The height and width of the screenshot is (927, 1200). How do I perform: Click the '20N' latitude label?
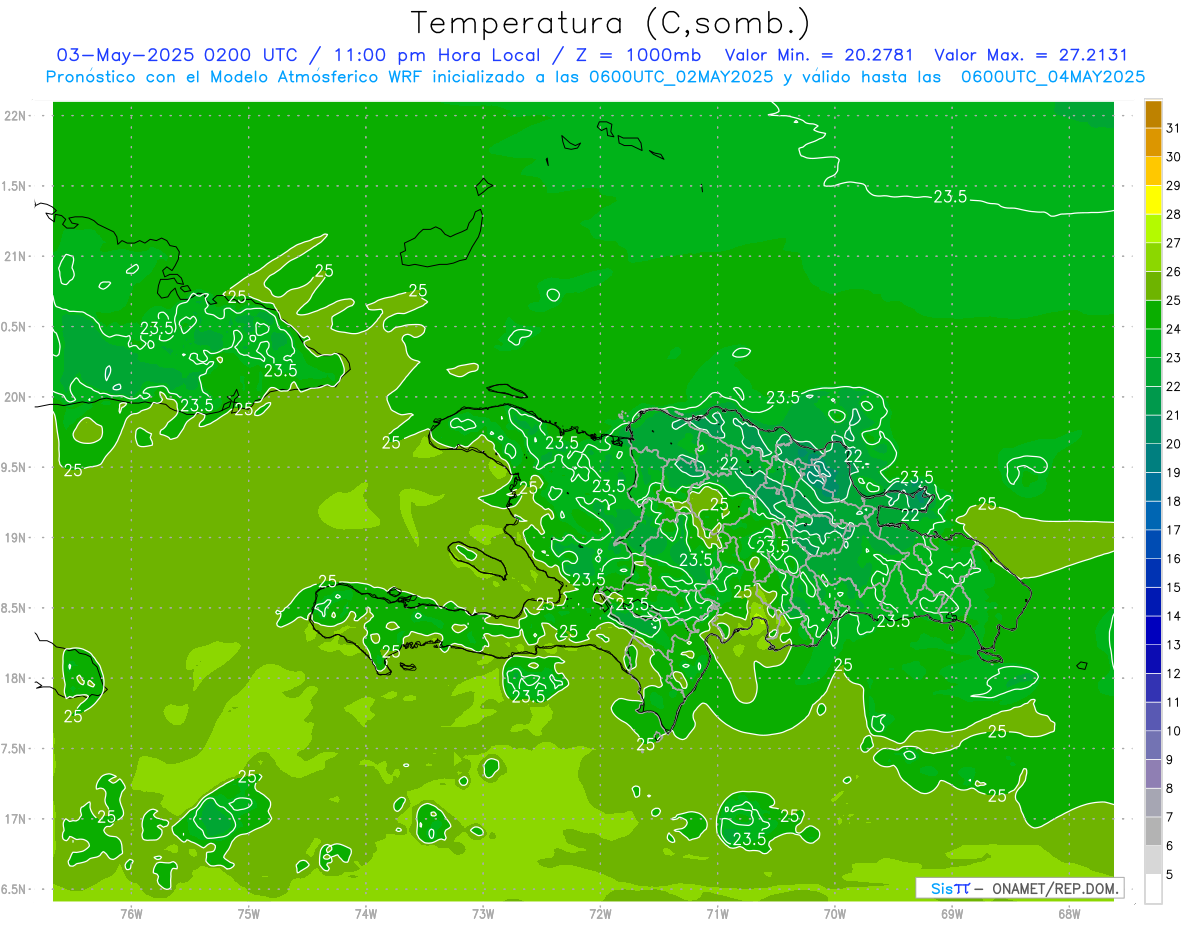15,397
